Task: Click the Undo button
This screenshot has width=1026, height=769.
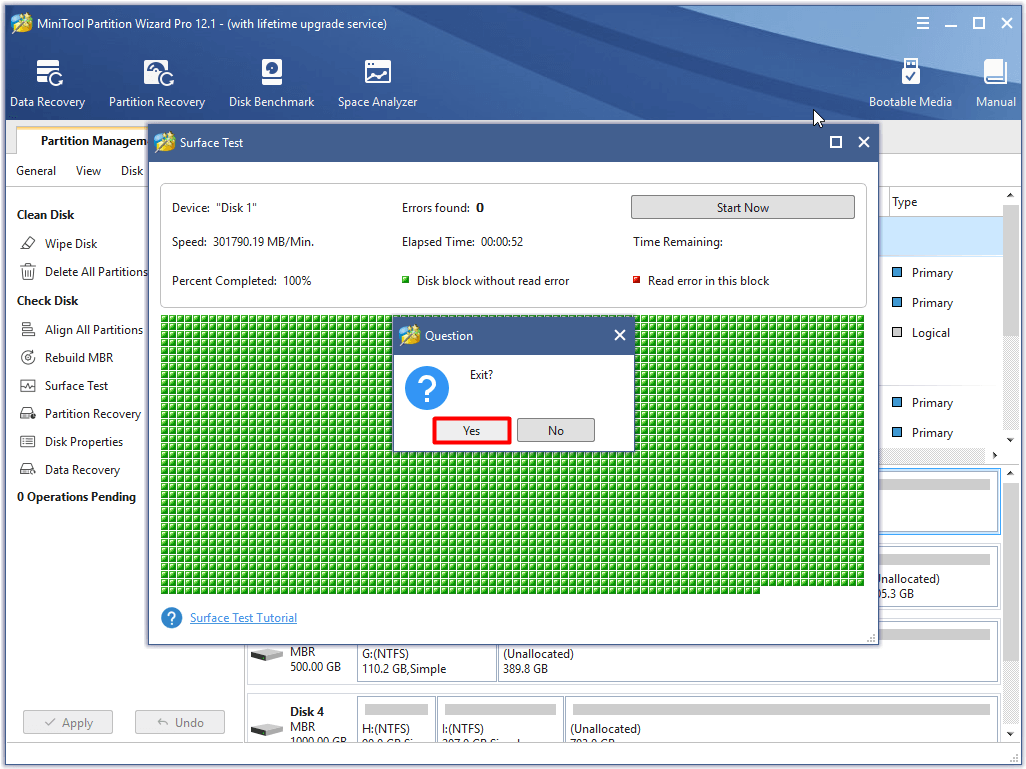Action: pyautogui.click(x=180, y=723)
